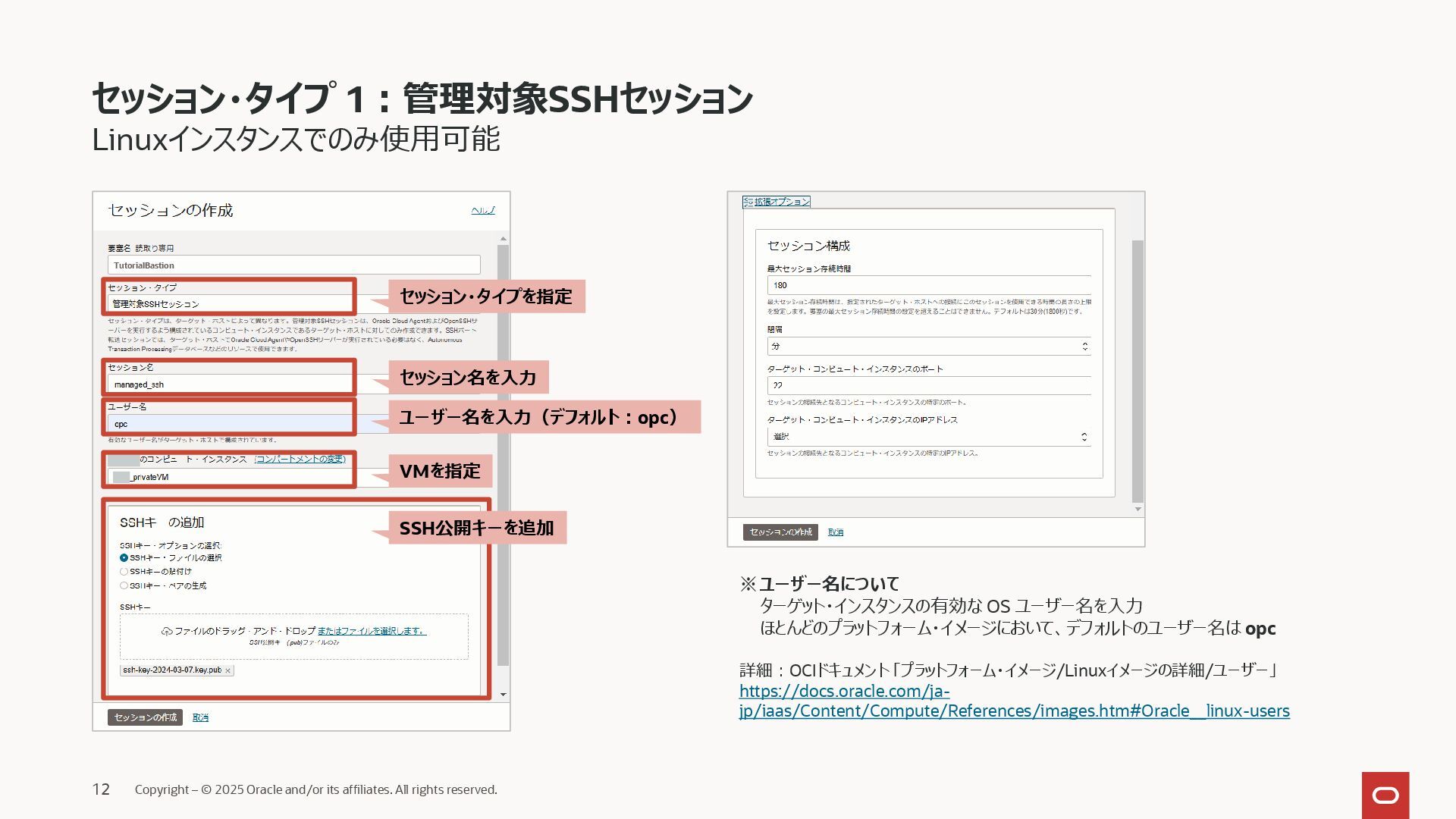
Task: Click the target instance port field showing 22
Action: 929,385
